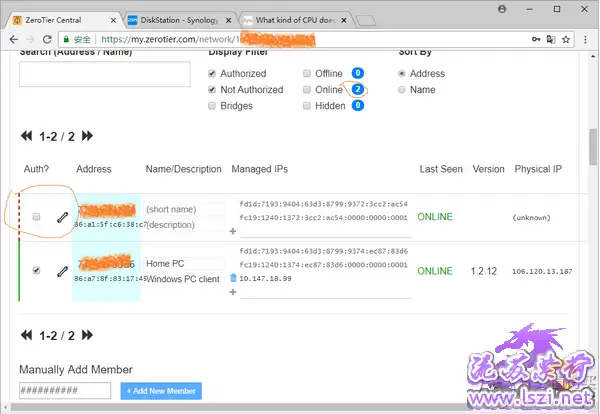This screenshot has height=414, width=600.
Task: Select sort by Name radio
Action: 401,89
